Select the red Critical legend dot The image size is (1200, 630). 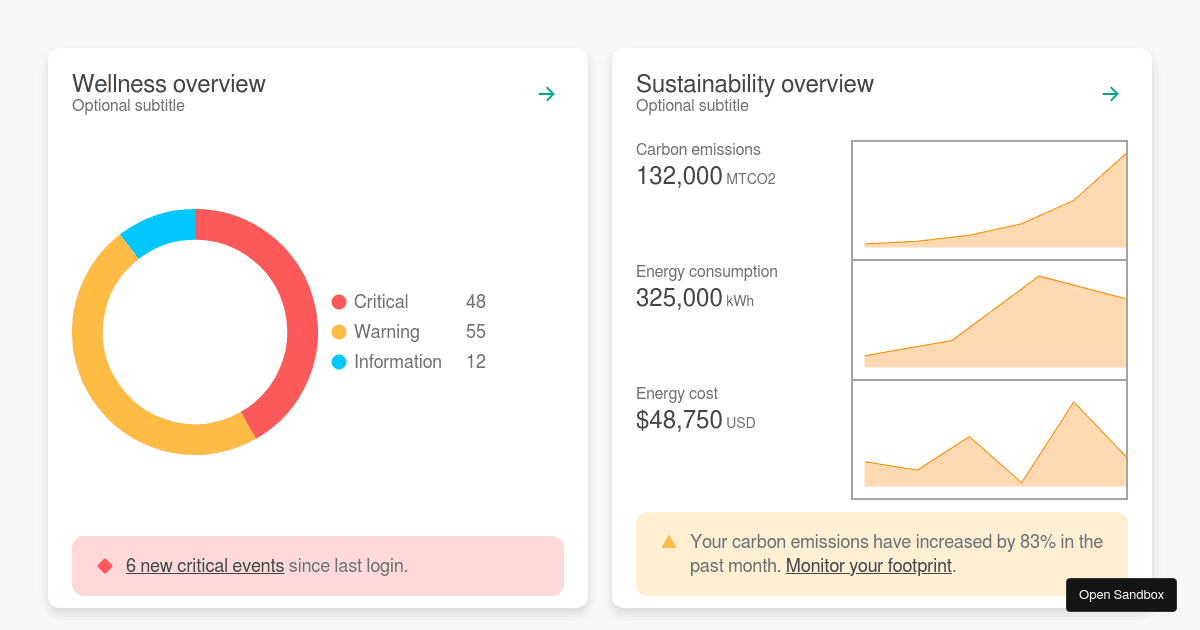pos(340,301)
